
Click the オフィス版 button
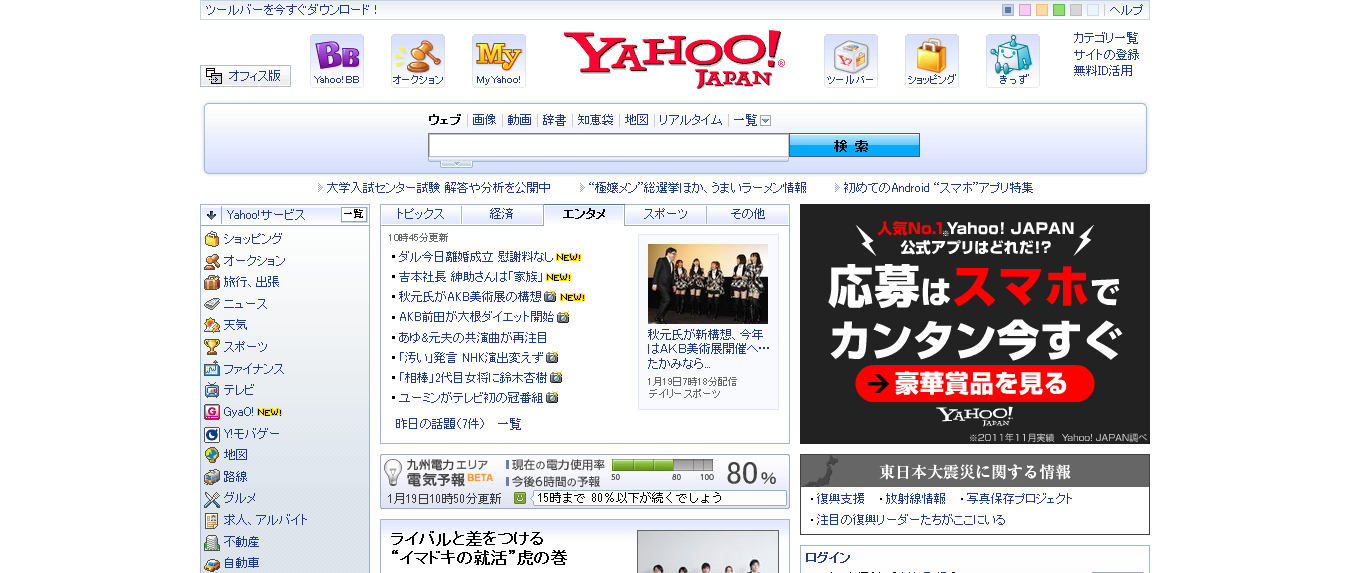(x=245, y=76)
